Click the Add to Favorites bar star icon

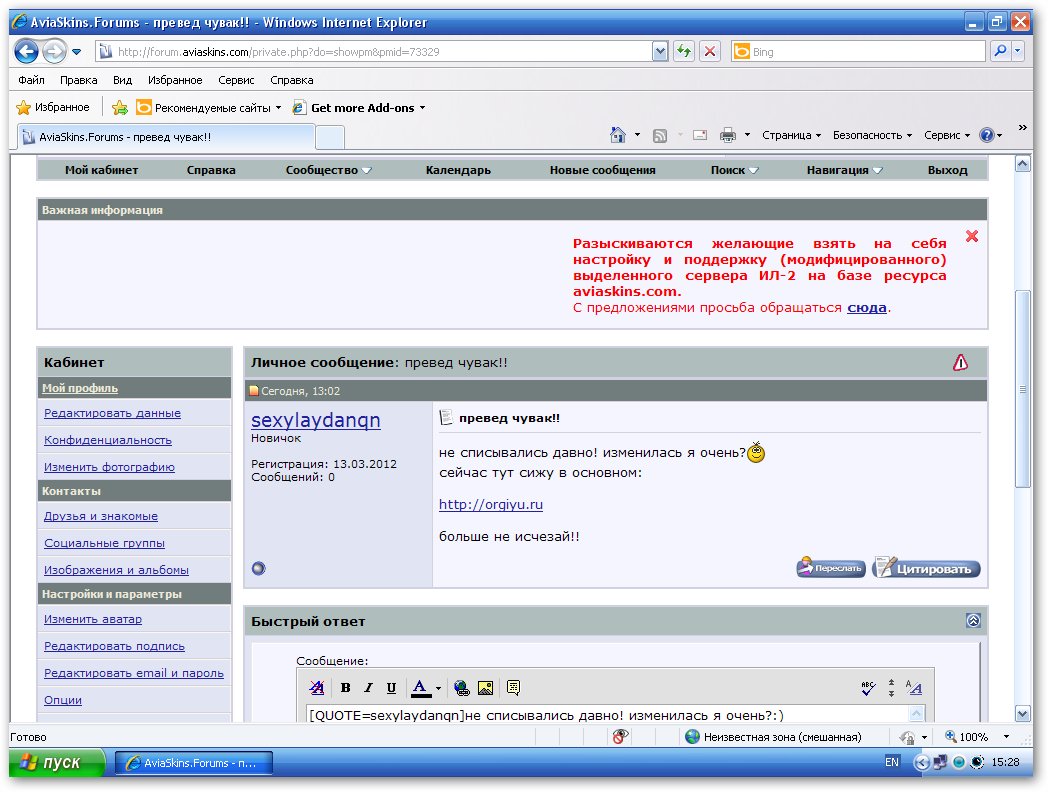tap(120, 107)
